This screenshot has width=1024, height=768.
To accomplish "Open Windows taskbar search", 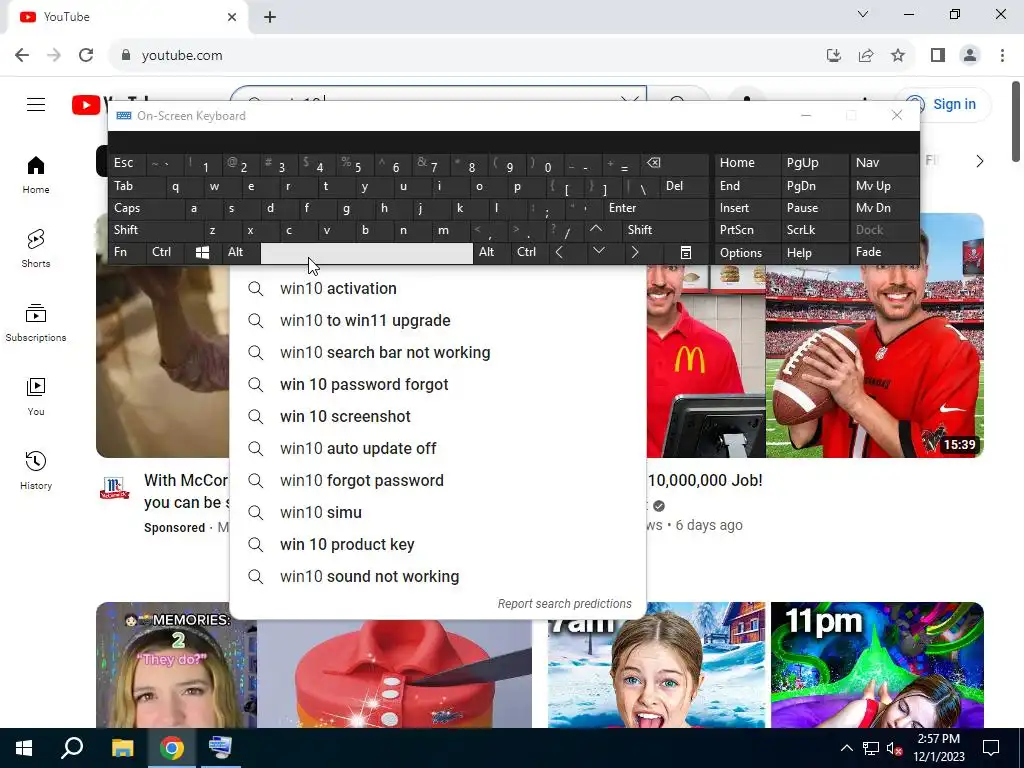I will coord(72,748).
